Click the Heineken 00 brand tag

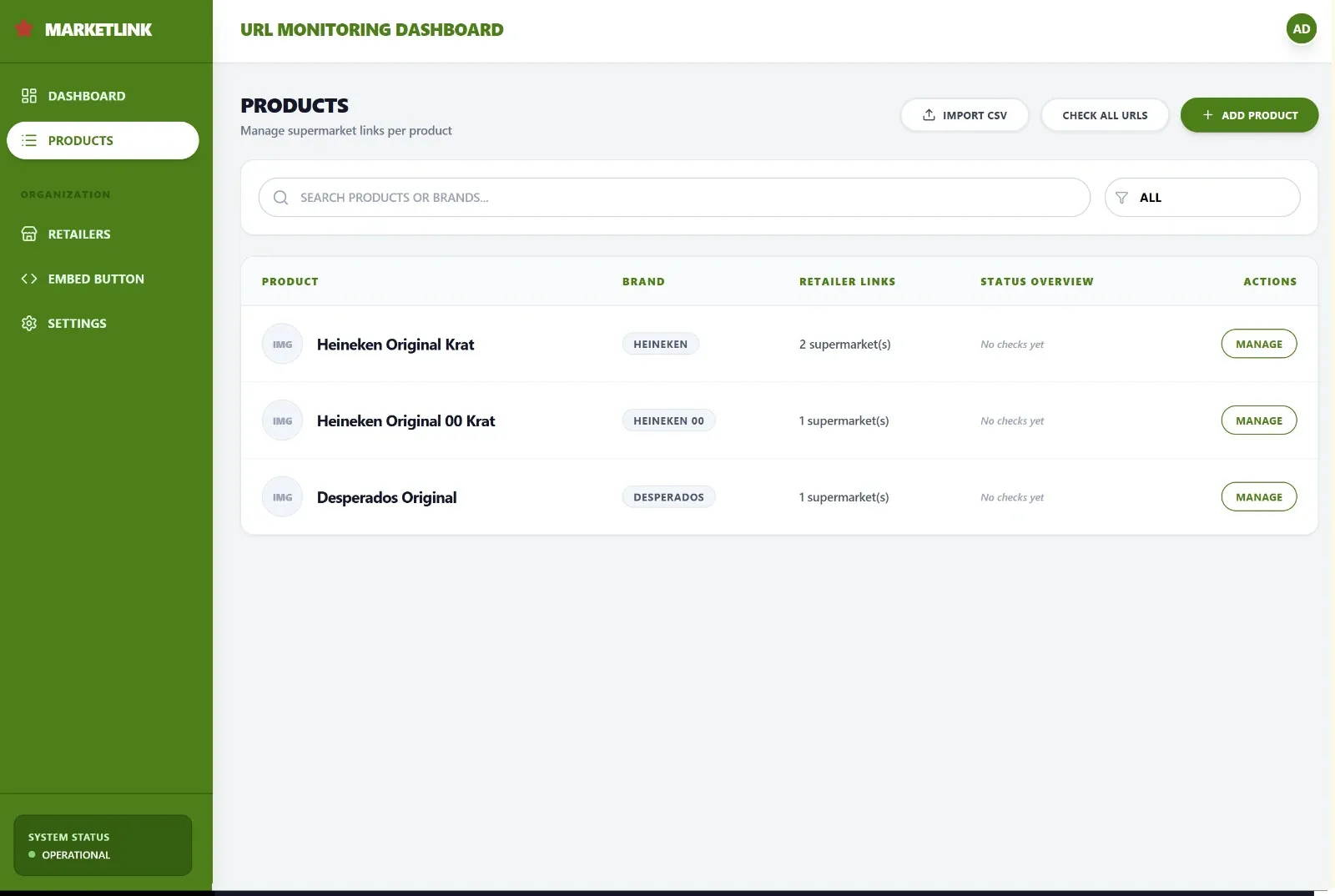pyautogui.click(x=669, y=420)
